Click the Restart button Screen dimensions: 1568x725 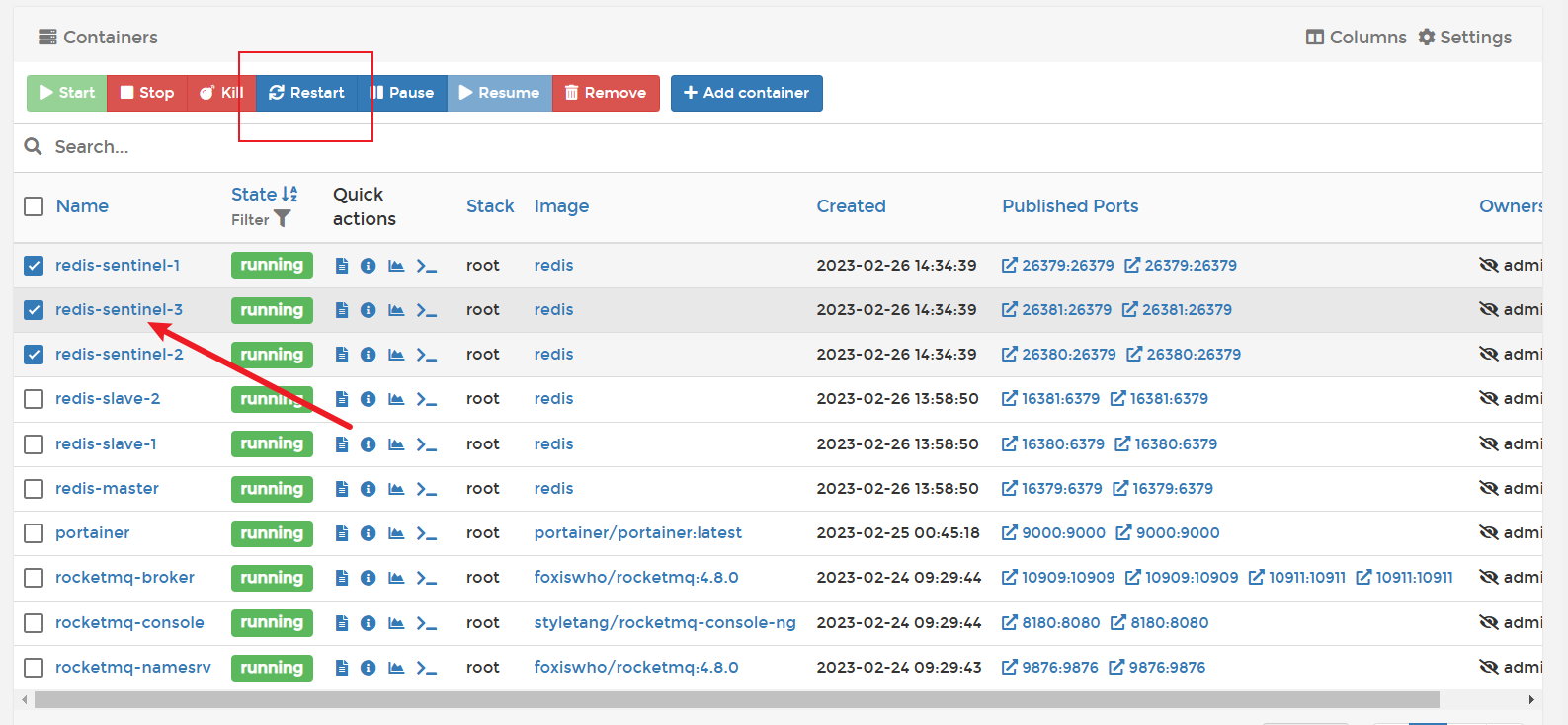tap(306, 93)
